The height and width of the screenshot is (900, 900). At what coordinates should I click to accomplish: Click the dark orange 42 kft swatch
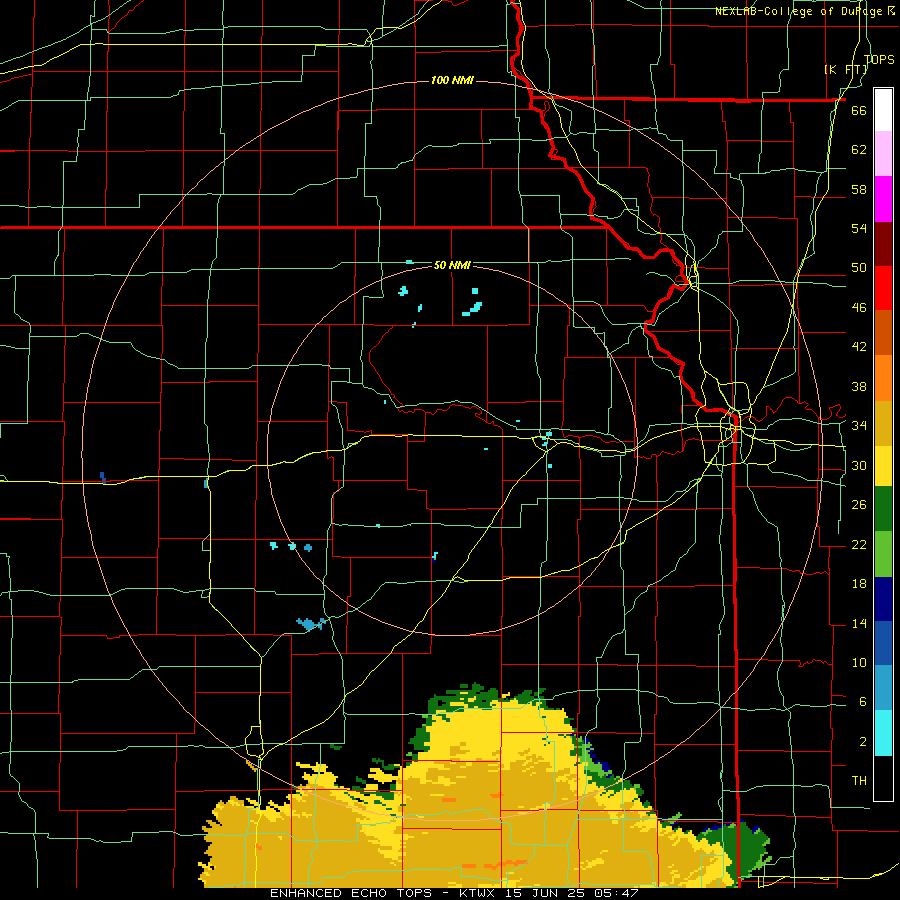point(883,332)
